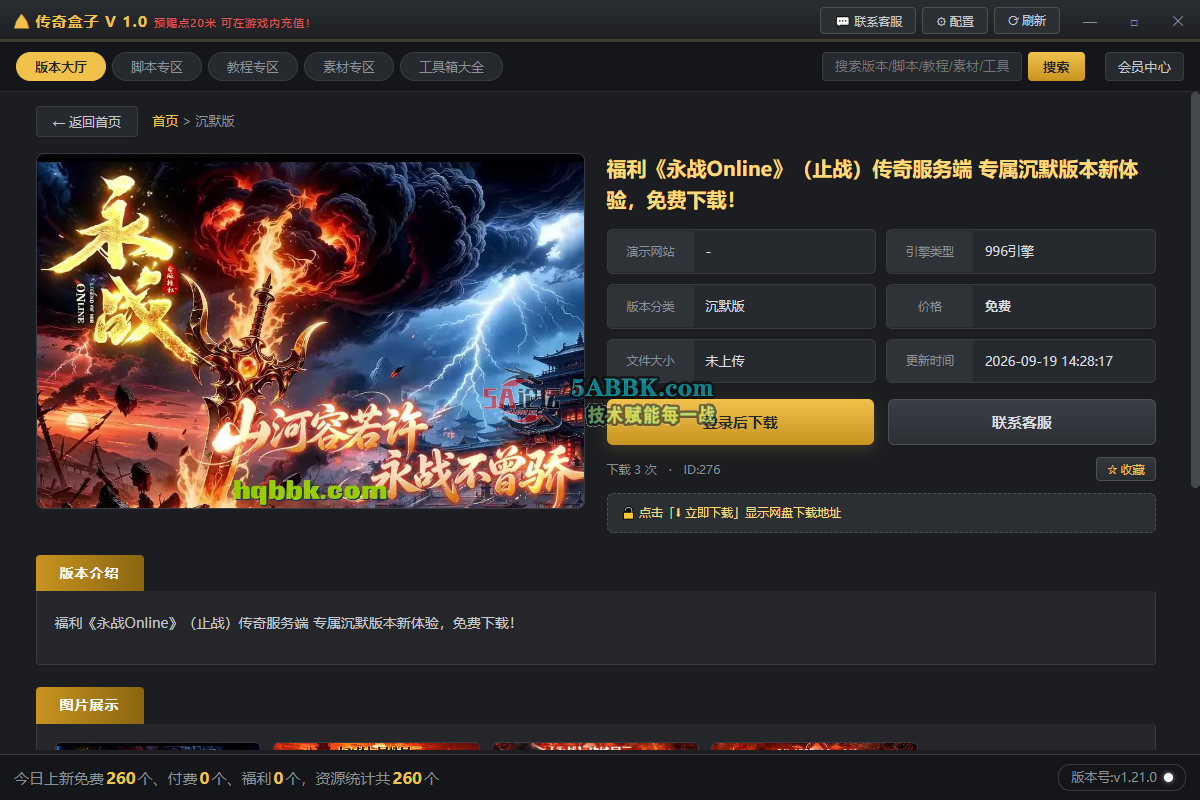Select the 素材专区 tab
This screenshot has height=800, width=1200.
coord(349,67)
